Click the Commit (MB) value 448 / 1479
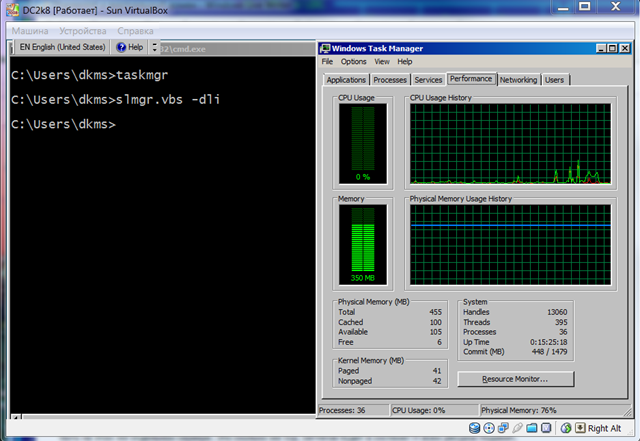 pos(549,352)
